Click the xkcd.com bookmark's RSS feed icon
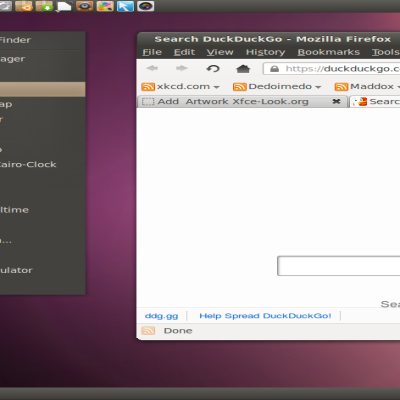Image resolution: width=400 pixels, height=400 pixels. (x=148, y=87)
